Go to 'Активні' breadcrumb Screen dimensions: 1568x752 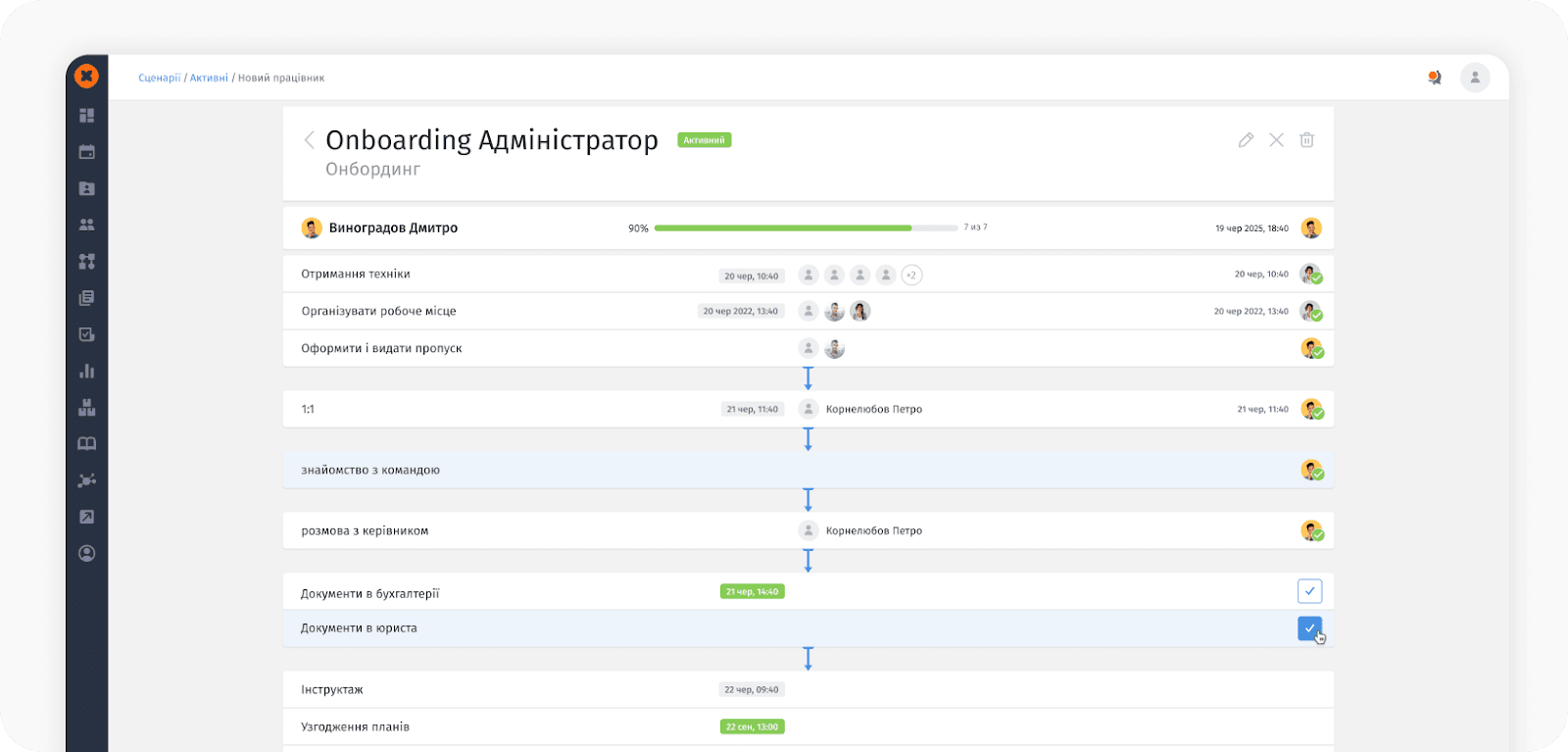(x=209, y=77)
